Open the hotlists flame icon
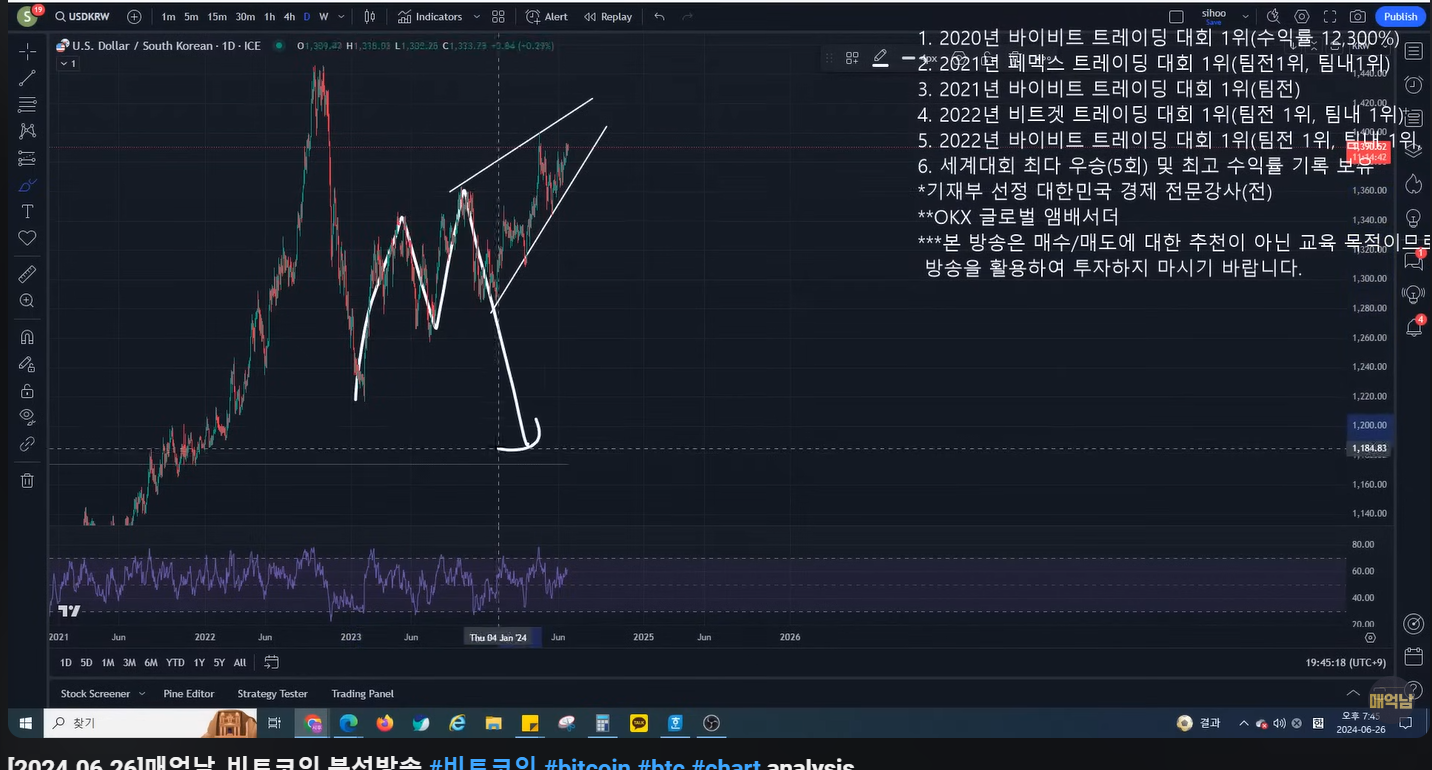The image size is (1432, 770). click(1414, 184)
